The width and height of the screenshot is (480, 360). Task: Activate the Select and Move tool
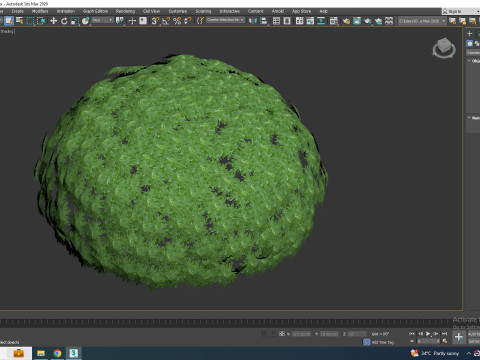[x=53, y=21]
